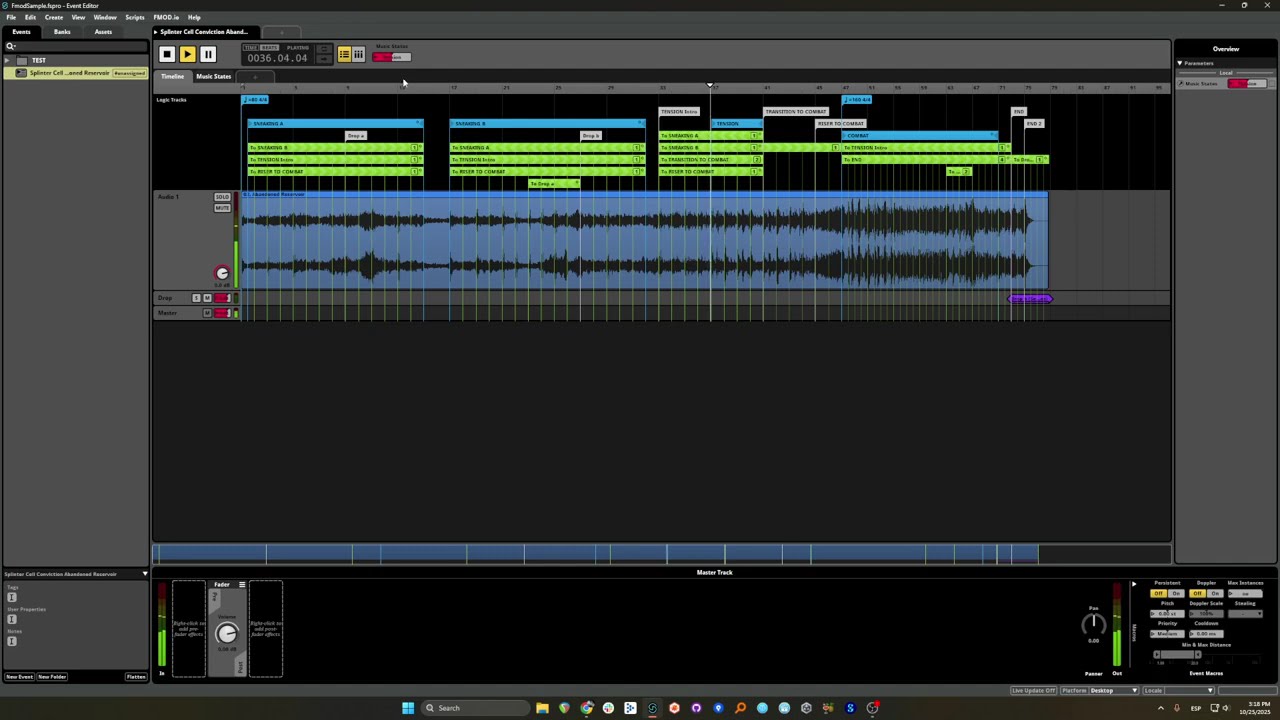Image resolution: width=1280 pixels, height=720 pixels.
Task: Select the SNEAKING A loop region
Action: (335, 123)
